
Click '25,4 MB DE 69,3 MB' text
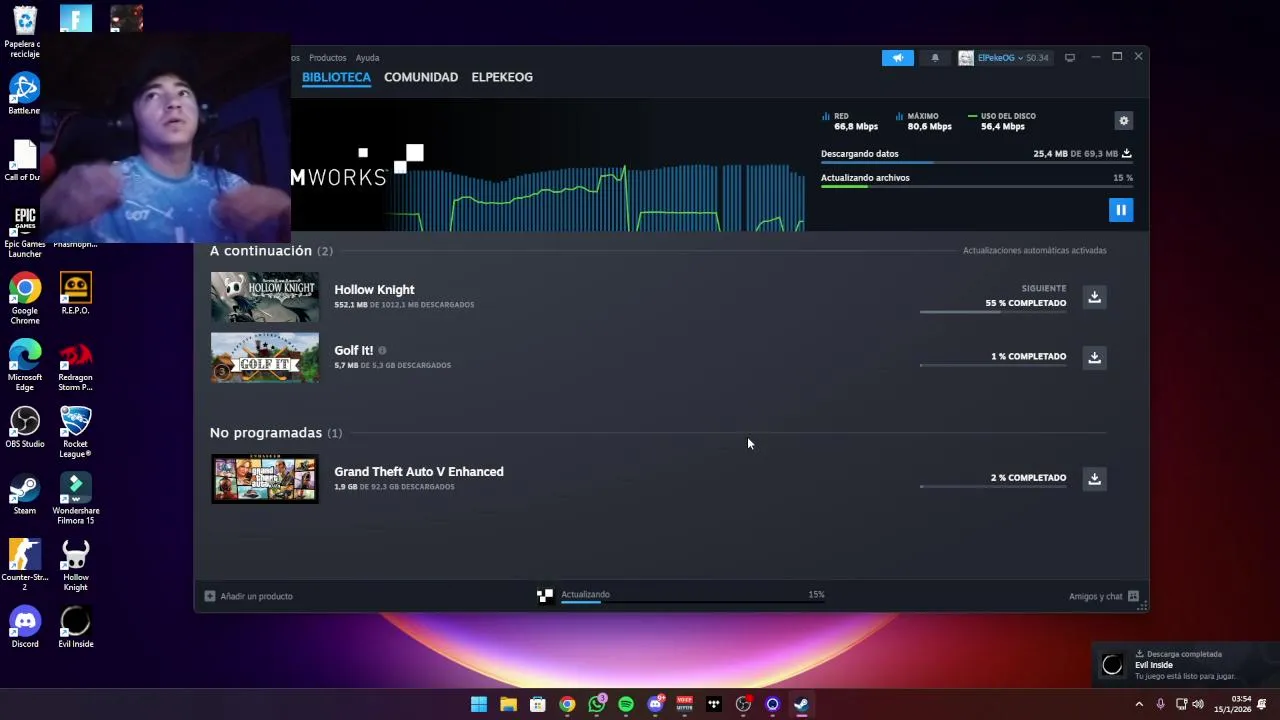[x=1075, y=154]
